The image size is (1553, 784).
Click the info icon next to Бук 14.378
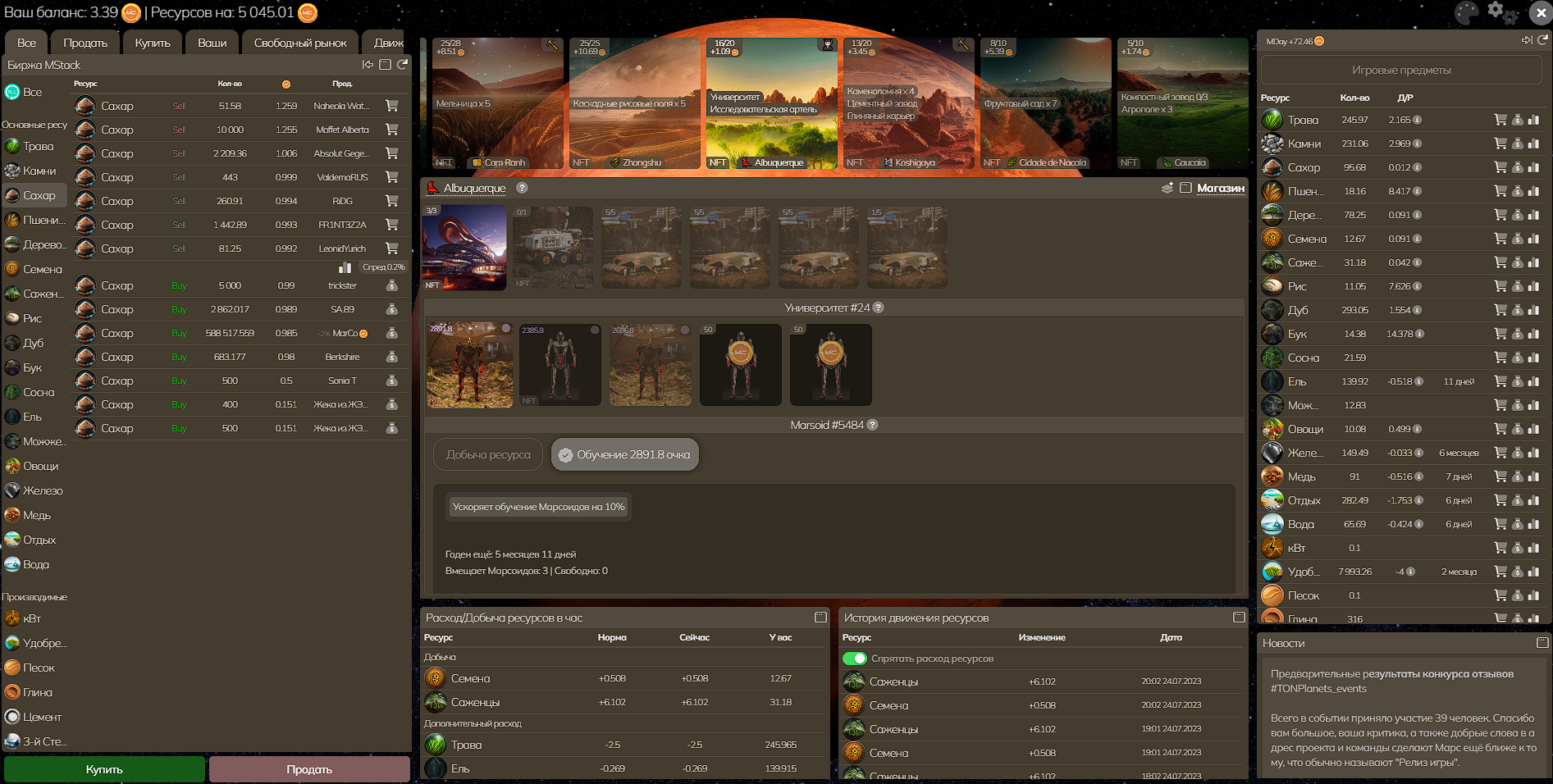(1420, 334)
